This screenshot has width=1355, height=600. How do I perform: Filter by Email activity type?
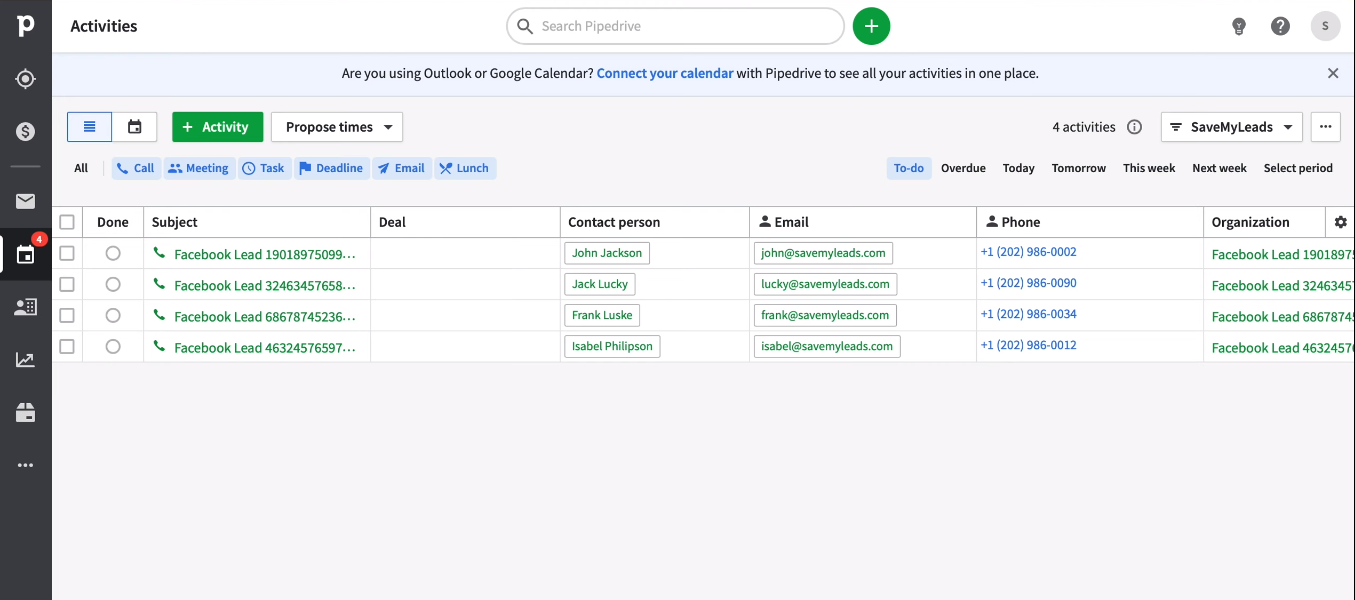pos(401,168)
